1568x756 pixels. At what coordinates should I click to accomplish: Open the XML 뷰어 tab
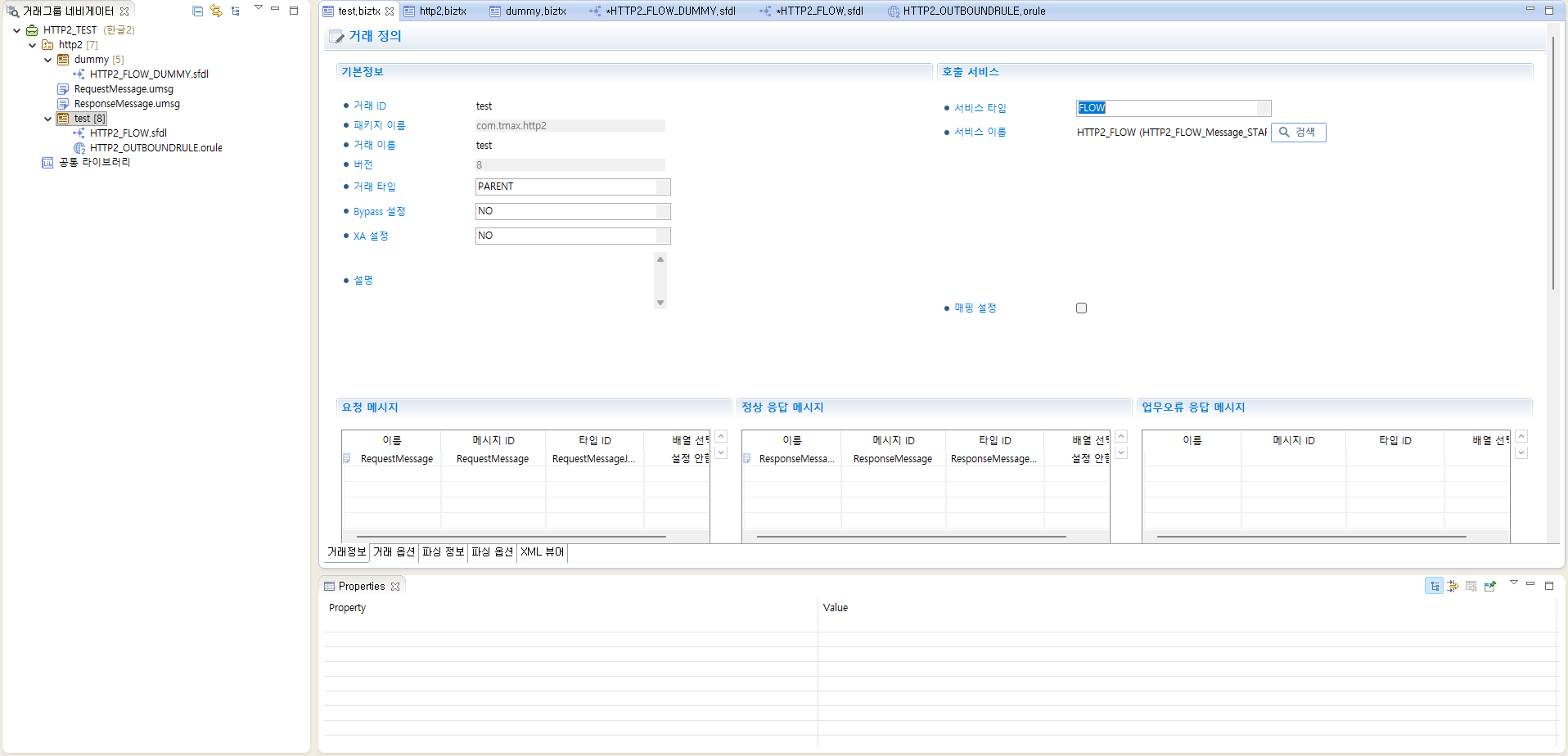(542, 552)
